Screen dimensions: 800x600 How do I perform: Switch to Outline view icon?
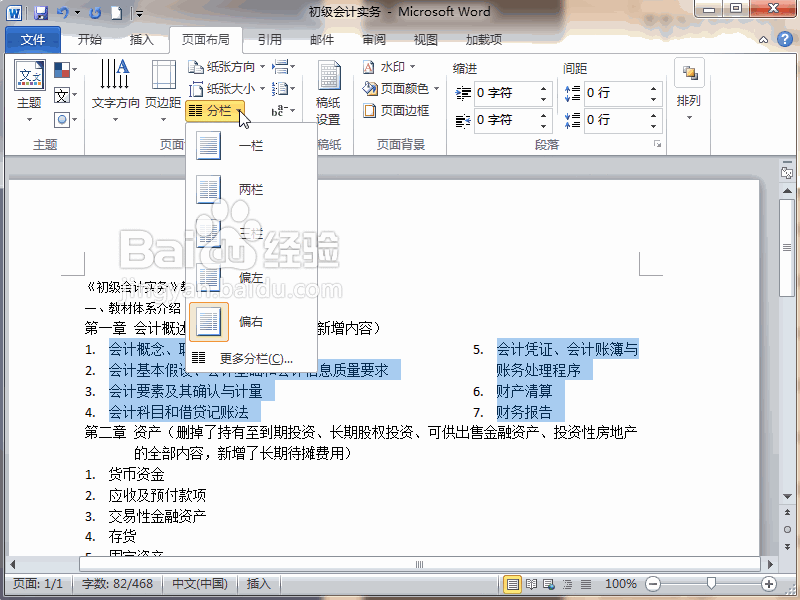567,584
